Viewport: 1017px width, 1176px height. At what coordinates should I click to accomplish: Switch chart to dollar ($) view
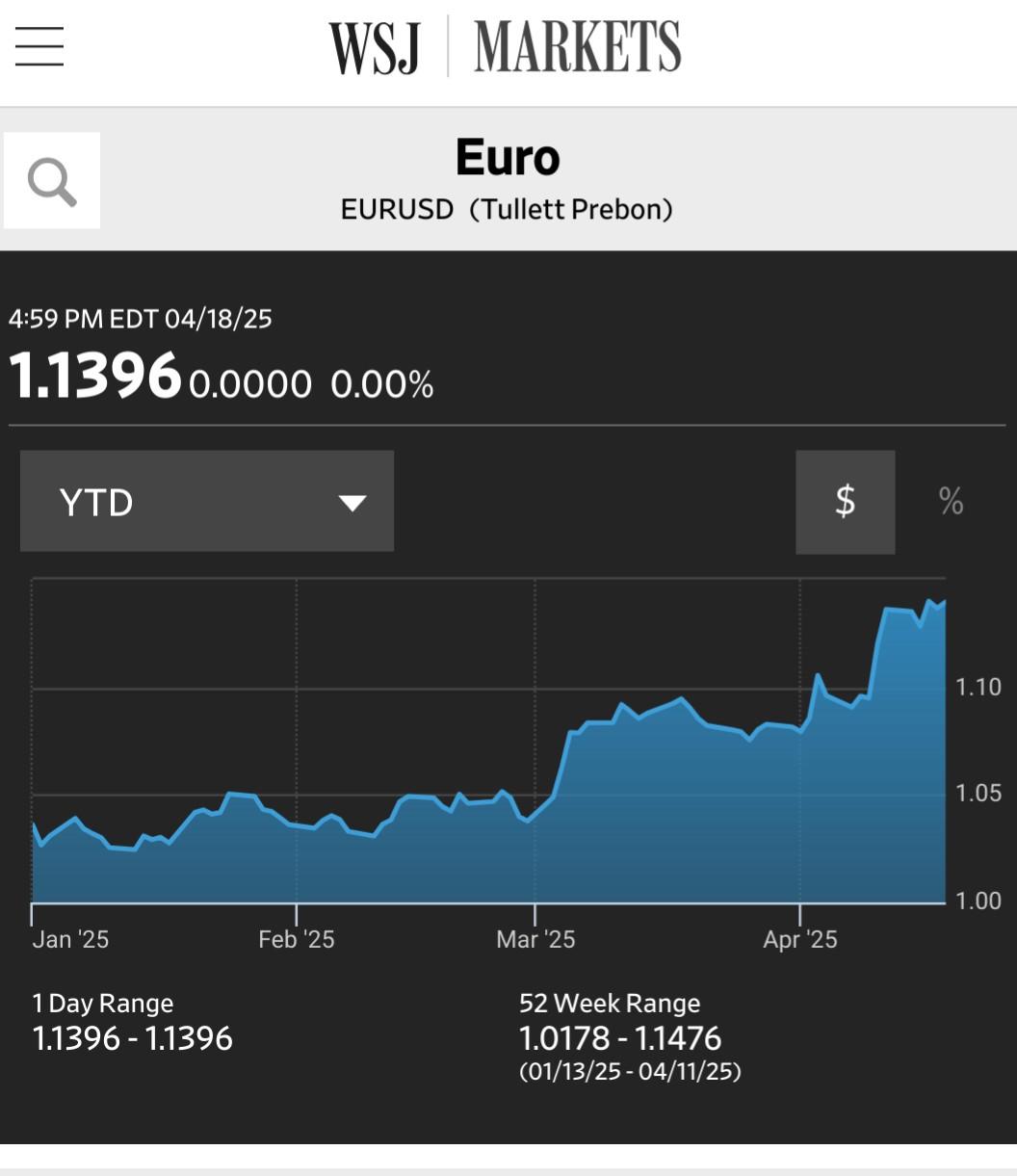845,502
